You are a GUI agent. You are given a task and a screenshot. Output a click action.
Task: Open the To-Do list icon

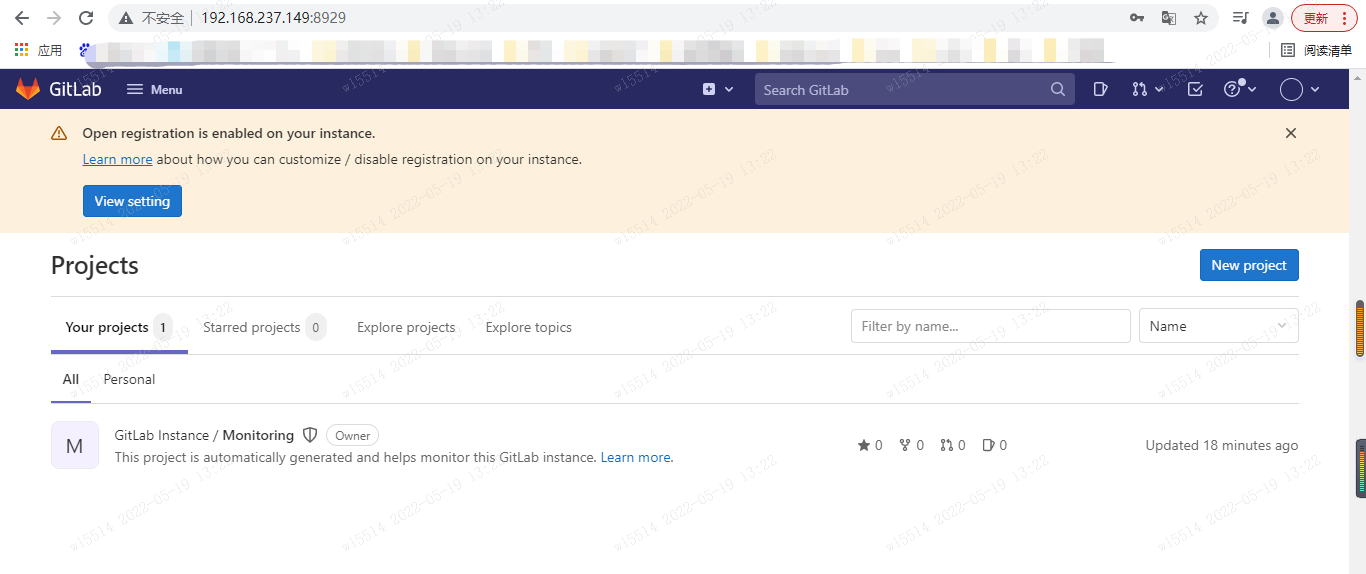click(x=1195, y=89)
